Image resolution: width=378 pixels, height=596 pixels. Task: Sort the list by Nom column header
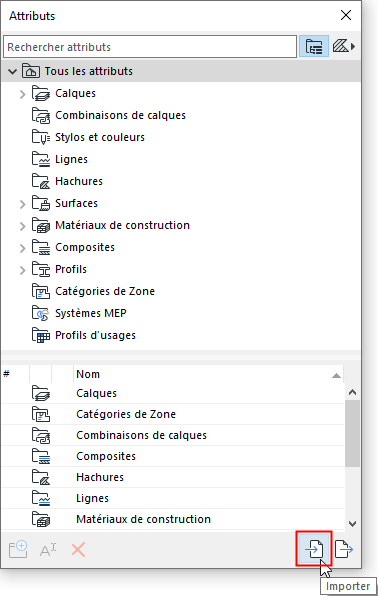click(208, 374)
